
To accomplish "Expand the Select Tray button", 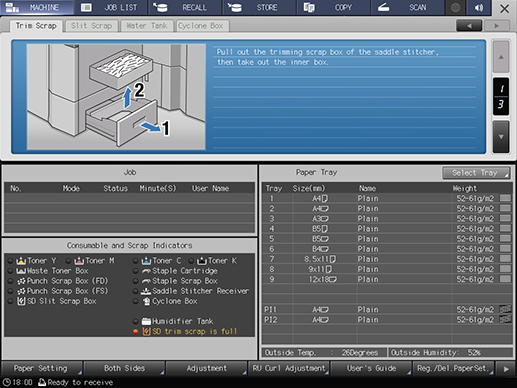I will (x=476, y=173).
